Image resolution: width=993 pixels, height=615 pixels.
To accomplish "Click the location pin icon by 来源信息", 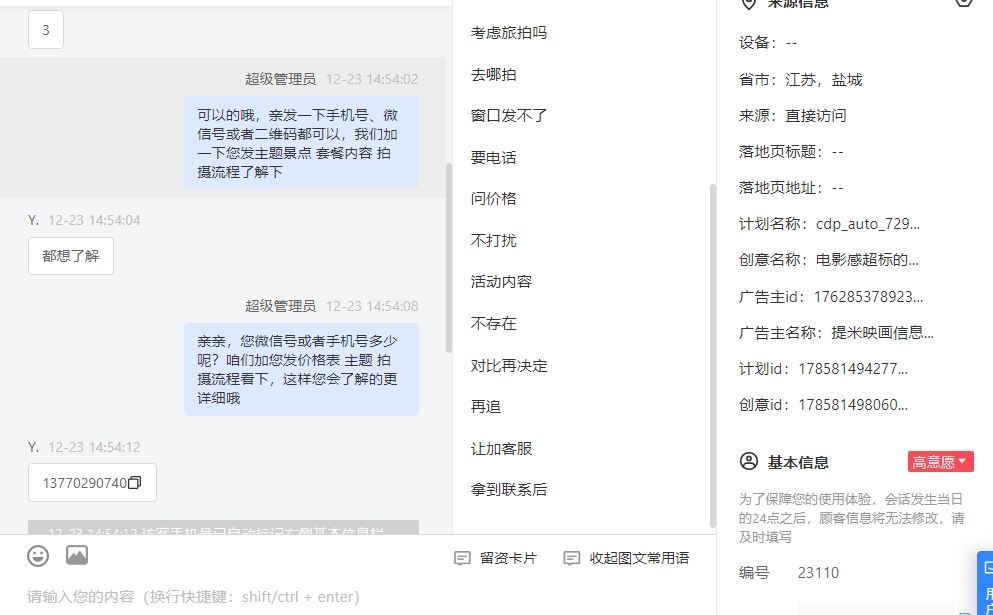I will click(x=749, y=4).
